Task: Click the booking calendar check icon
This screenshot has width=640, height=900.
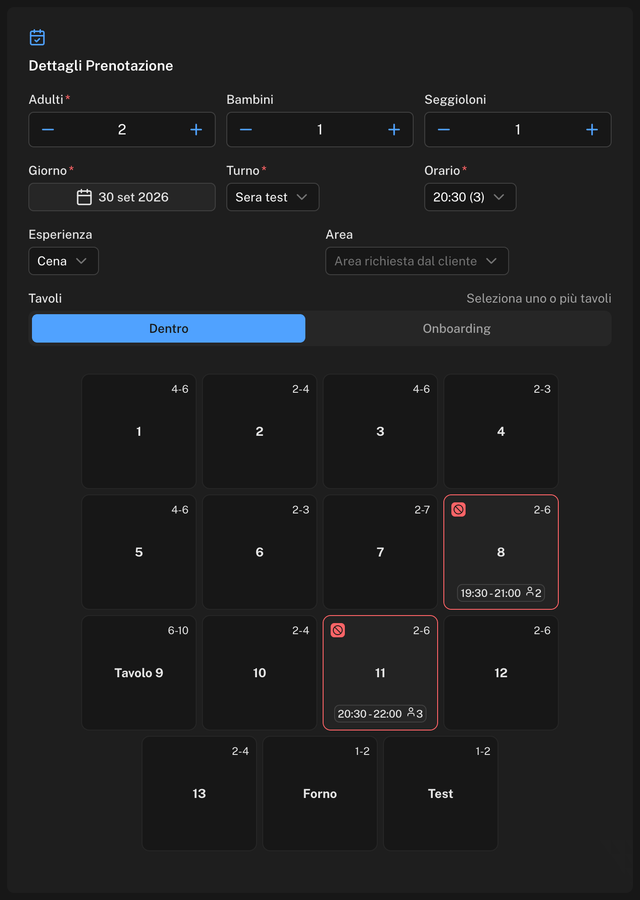Action: pyautogui.click(x=37, y=37)
